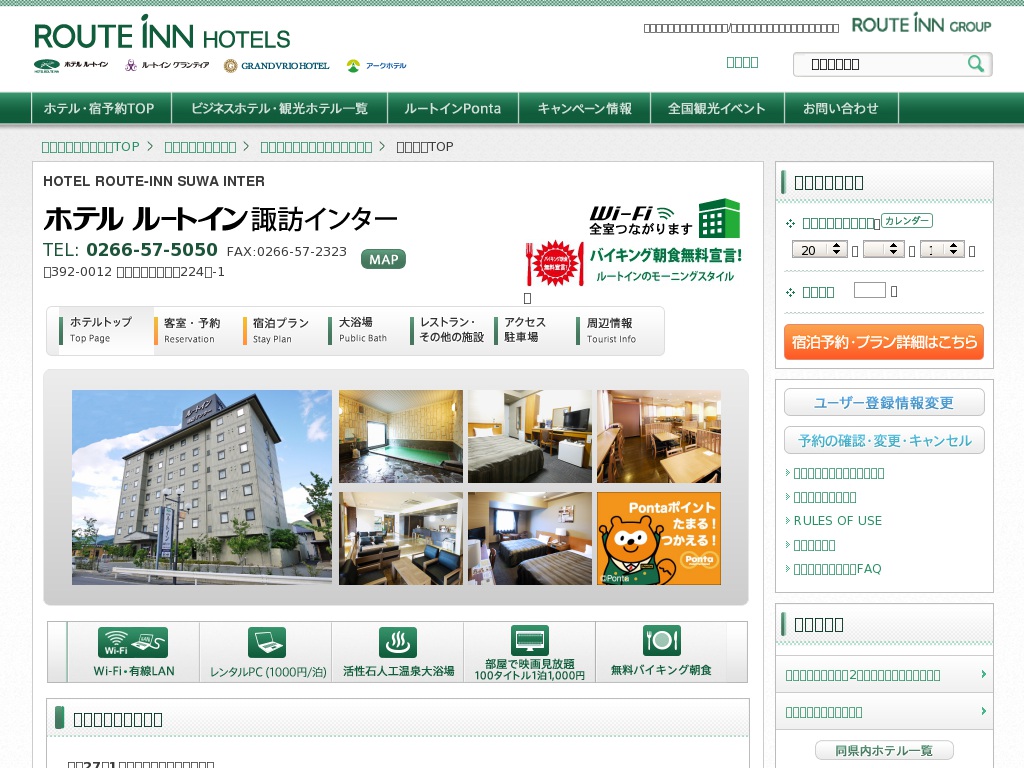1024x768 pixels.
Task: Open the Hotel Reservation TOP nav item
Action: coord(101,108)
